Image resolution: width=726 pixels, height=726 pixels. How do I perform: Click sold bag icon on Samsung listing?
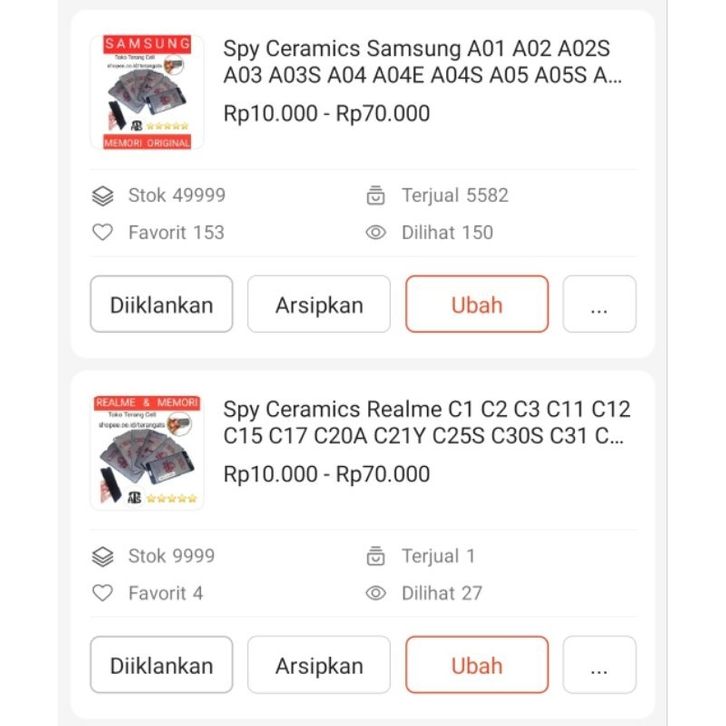pos(376,195)
